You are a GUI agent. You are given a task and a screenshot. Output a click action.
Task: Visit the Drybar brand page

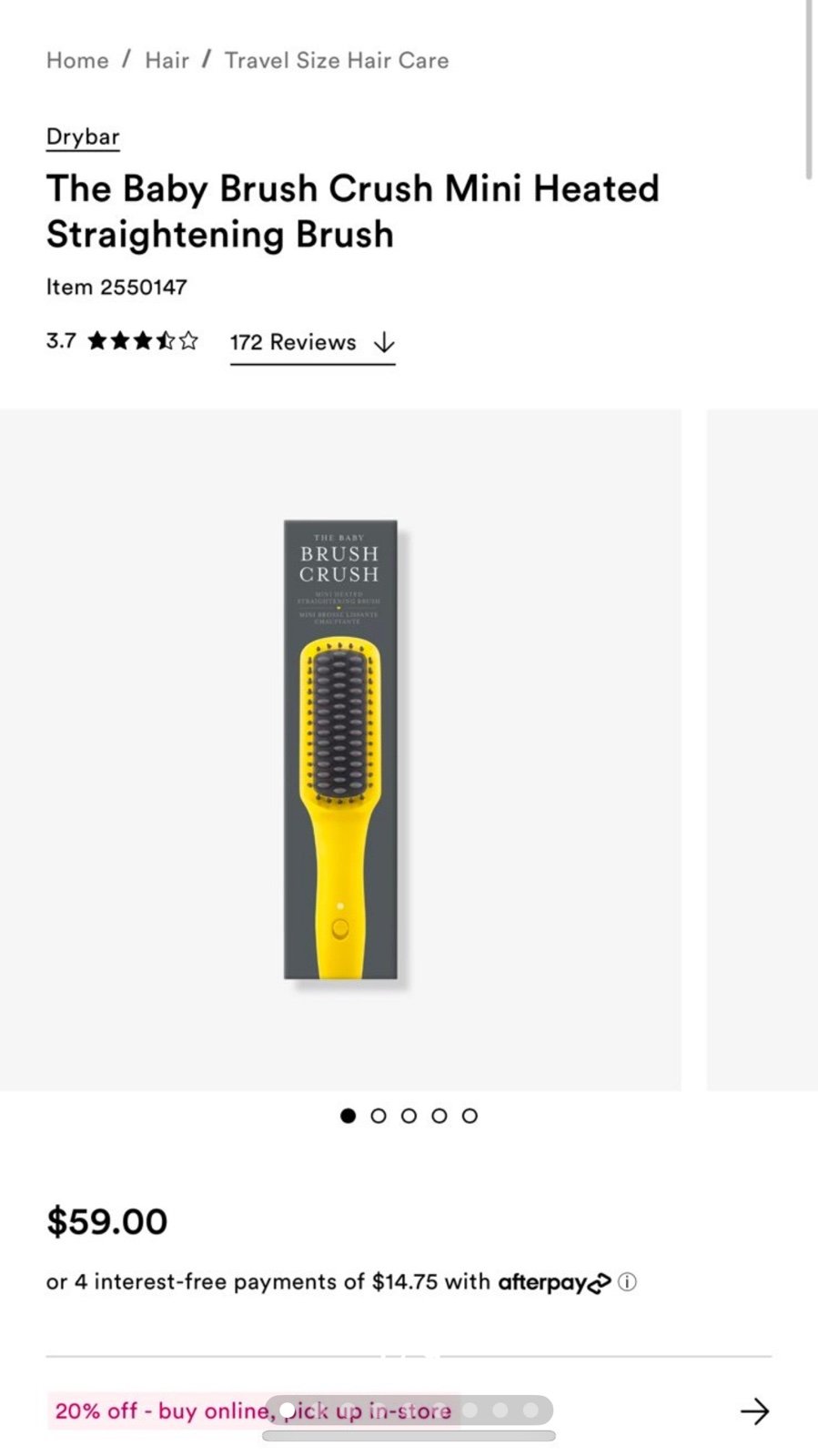click(x=83, y=136)
